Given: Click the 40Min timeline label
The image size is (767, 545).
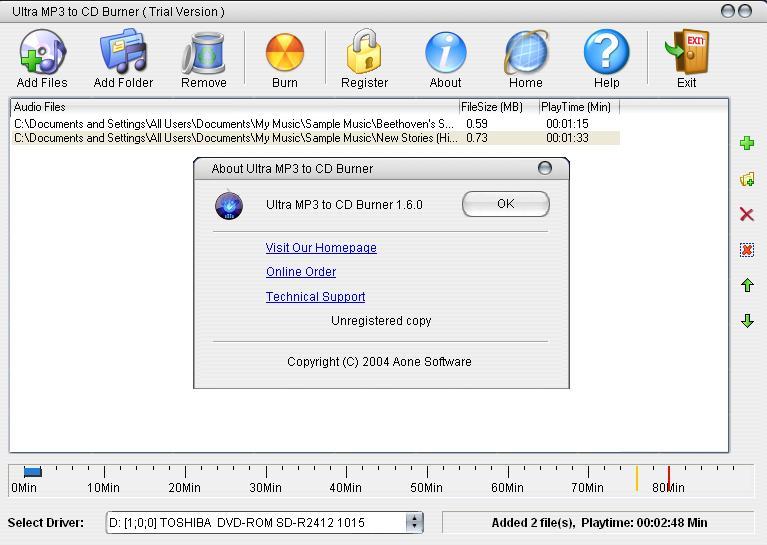Looking at the screenshot, I should [345, 488].
